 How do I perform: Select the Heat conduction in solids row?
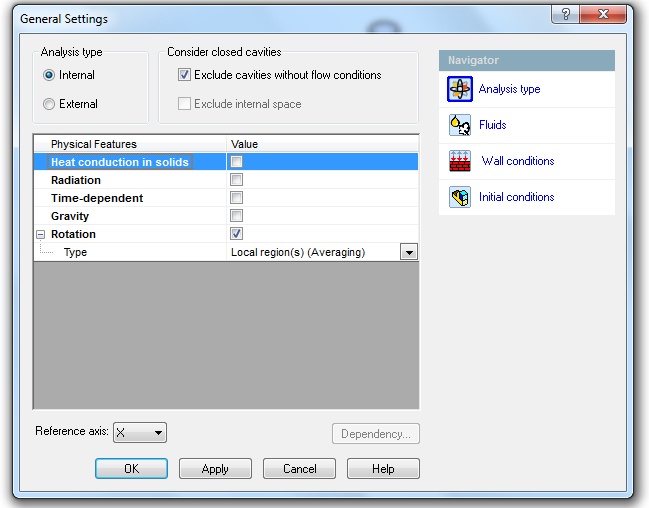[226, 162]
